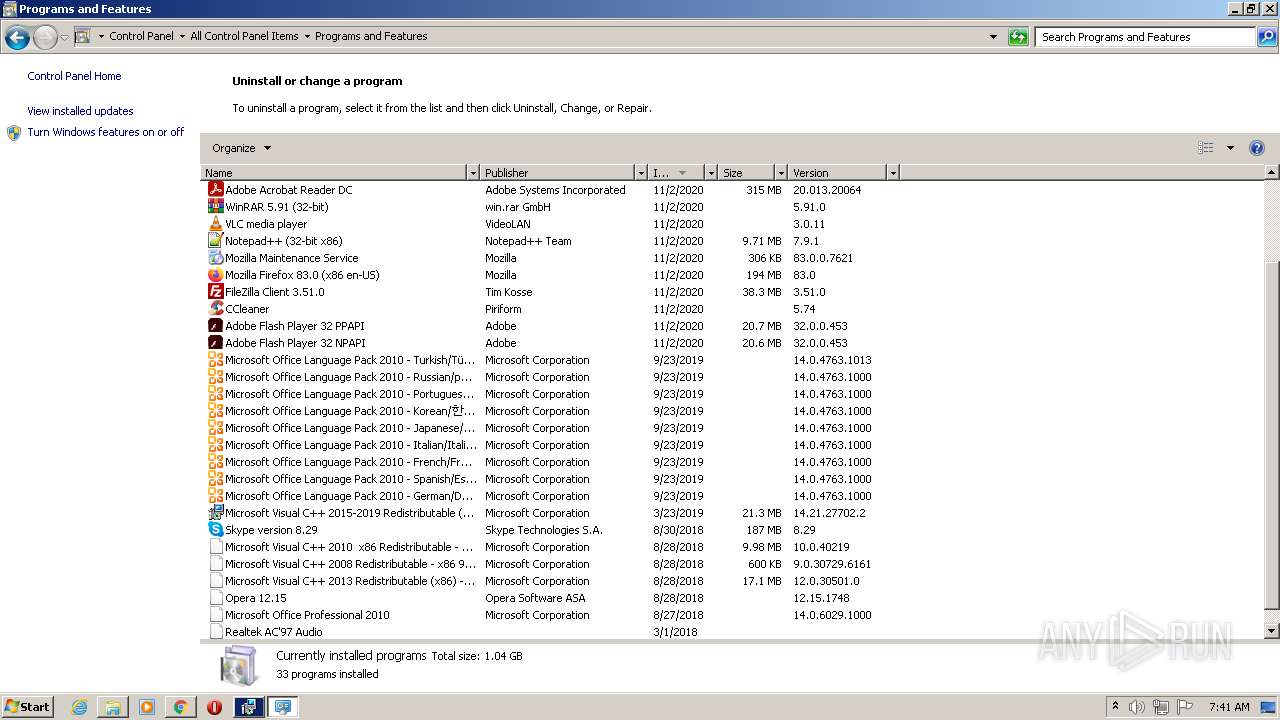Select the Adobe Acrobat Reader DC icon

(x=215, y=190)
